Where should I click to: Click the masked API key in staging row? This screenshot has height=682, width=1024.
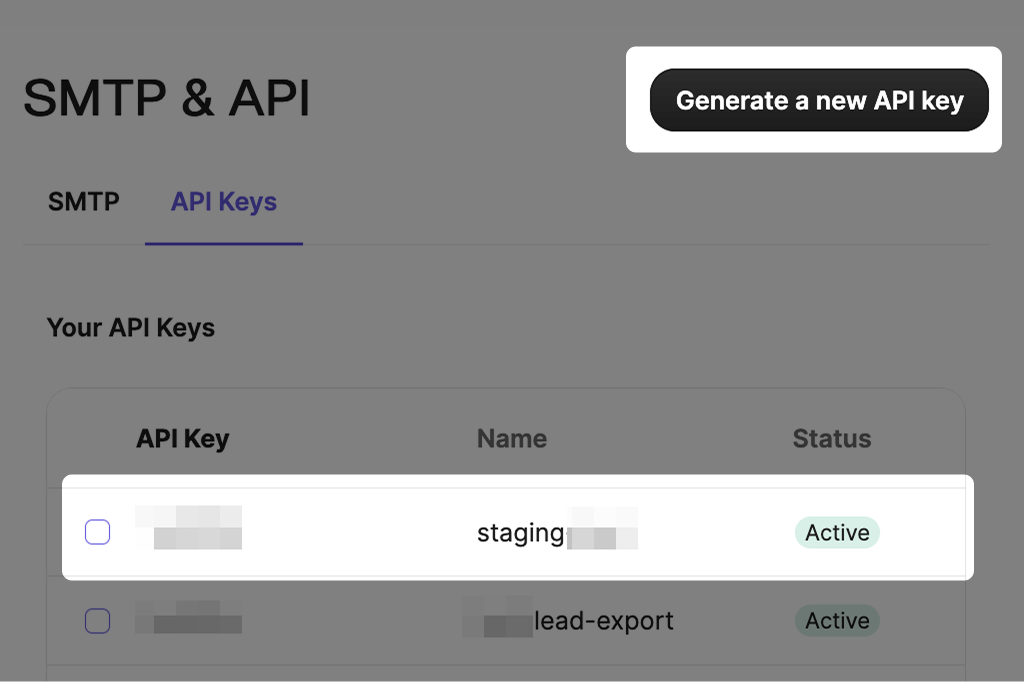coord(189,528)
